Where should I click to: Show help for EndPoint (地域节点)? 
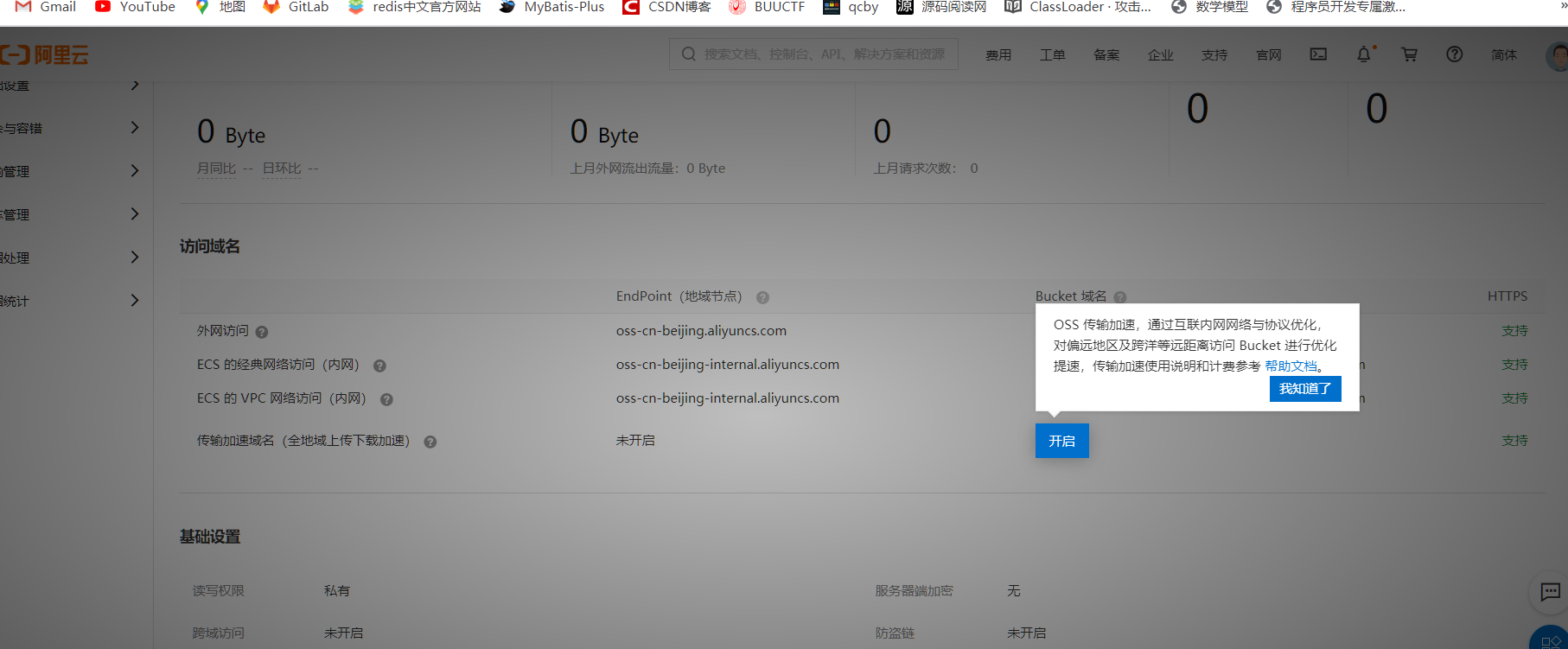click(762, 297)
